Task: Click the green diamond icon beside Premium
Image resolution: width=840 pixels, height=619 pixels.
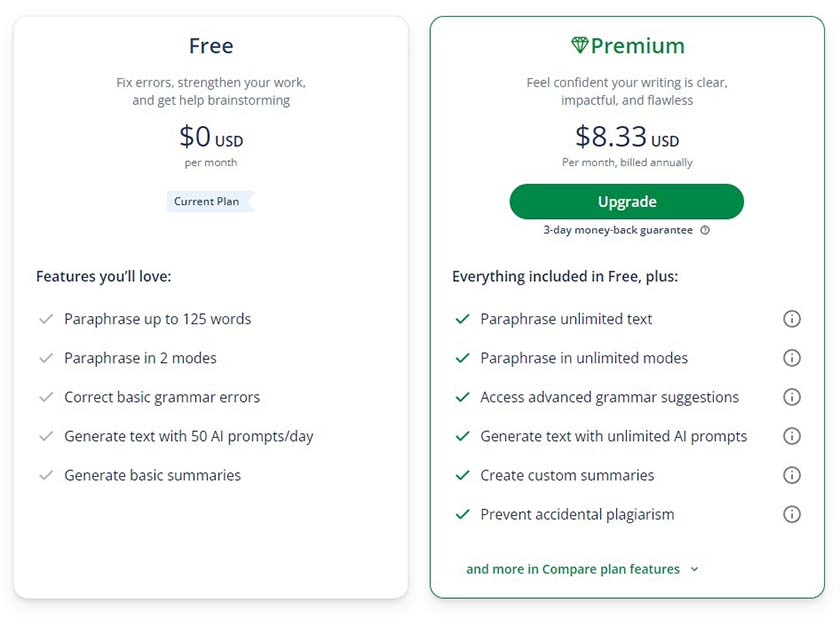Action: [x=580, y=45]
